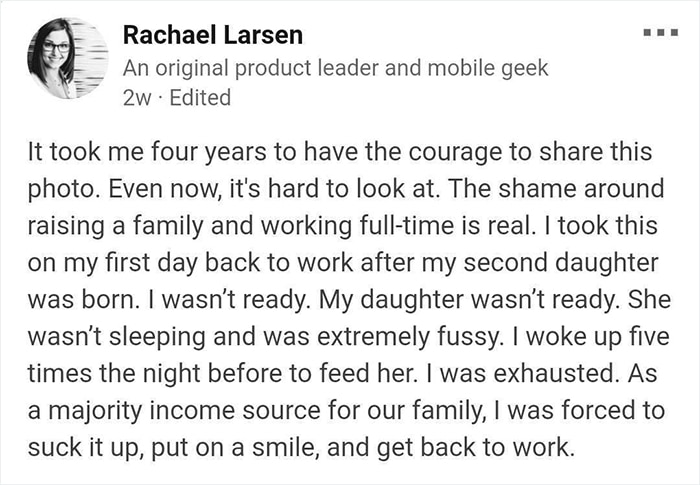The width and height of the screenshot is (700, 485).
Task: Open the three-dot post options menu
Action: (x=661, y=32)
